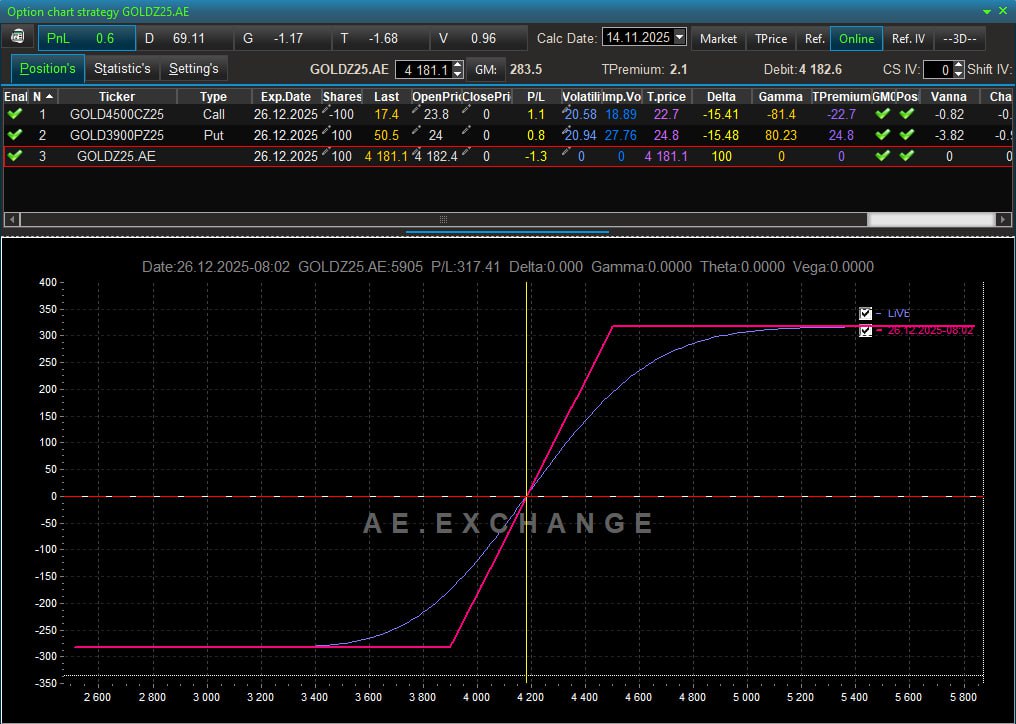Click the Ref. IV button

click(x=908, y=38)
